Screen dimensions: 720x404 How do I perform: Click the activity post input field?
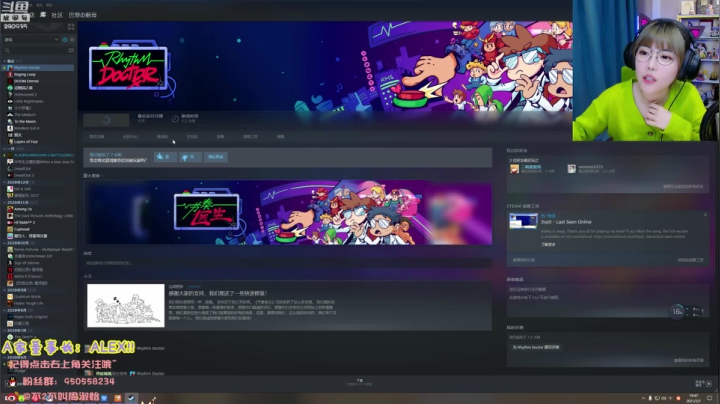287,263
